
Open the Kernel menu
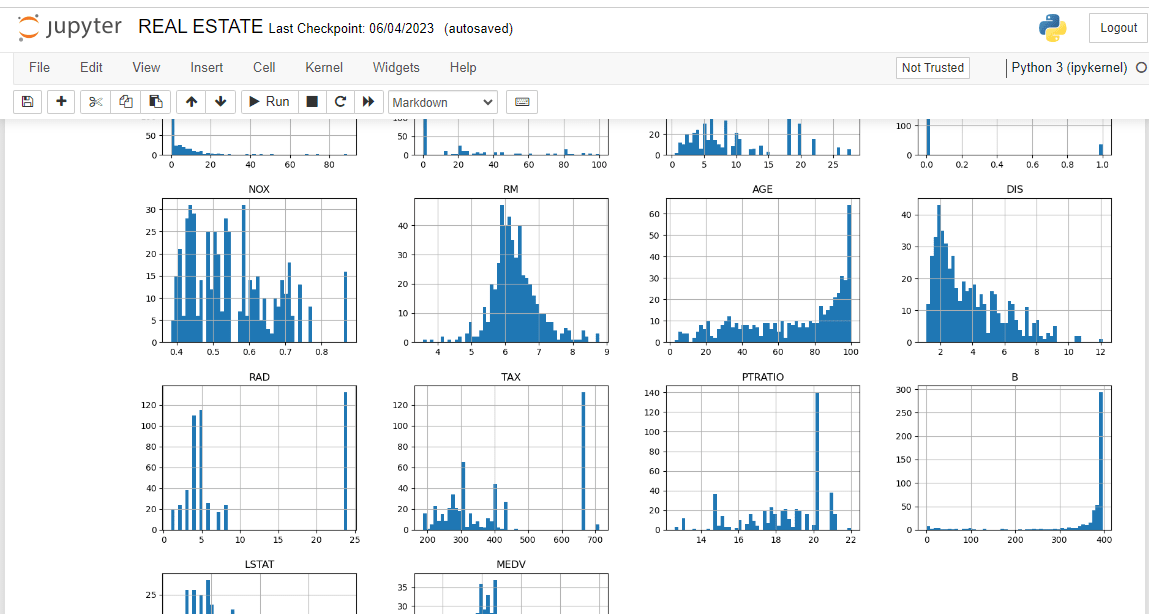(x=324, y=68)
